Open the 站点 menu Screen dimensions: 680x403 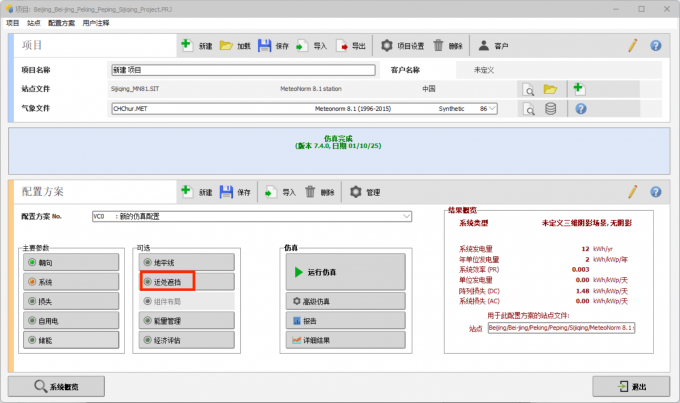click(34, 21)
